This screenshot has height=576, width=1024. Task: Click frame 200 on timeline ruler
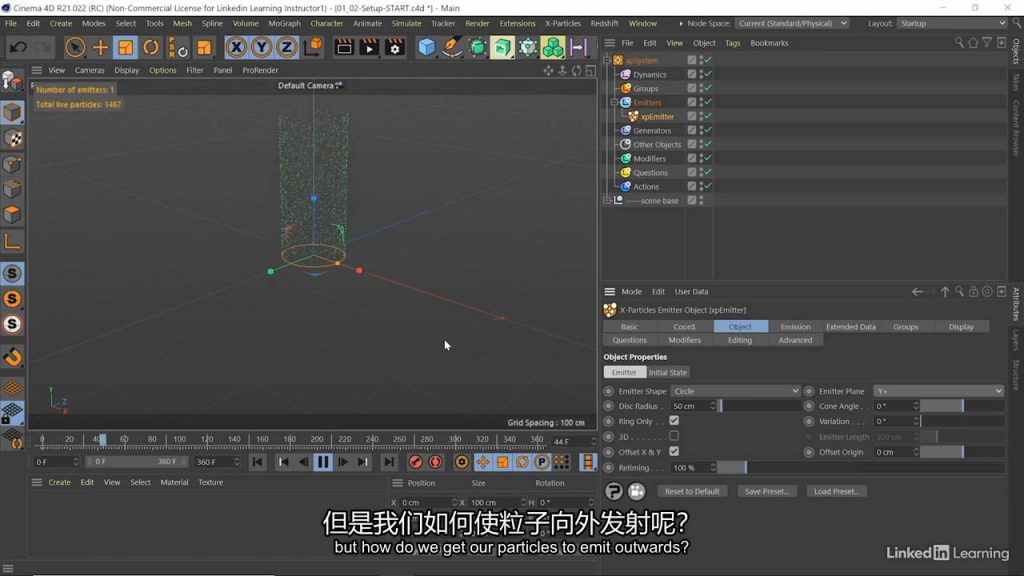(x=317, y=440)
